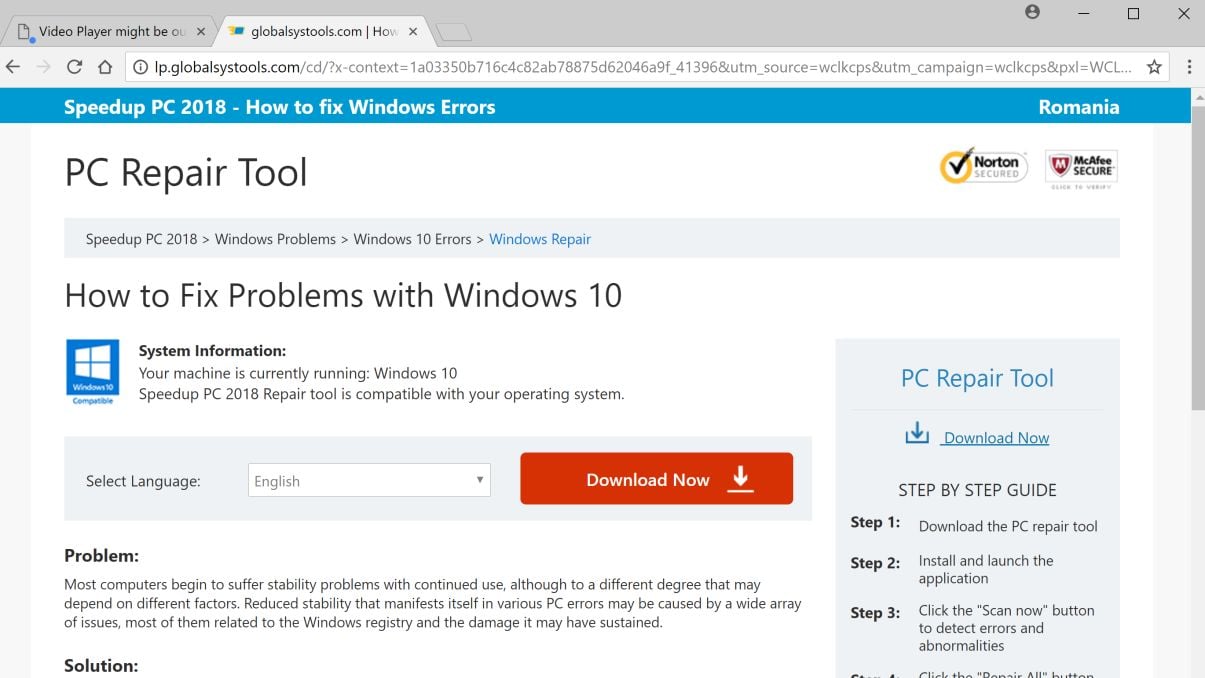
Task: Click the Problem: heading
Action: pyautogui.click(x=101, y=555)
